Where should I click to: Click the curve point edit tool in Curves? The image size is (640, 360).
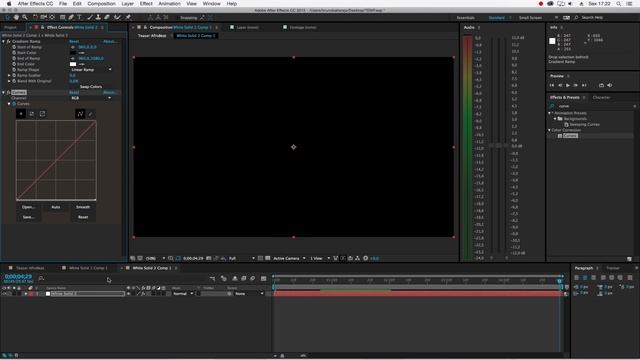(x=80, y=114)
